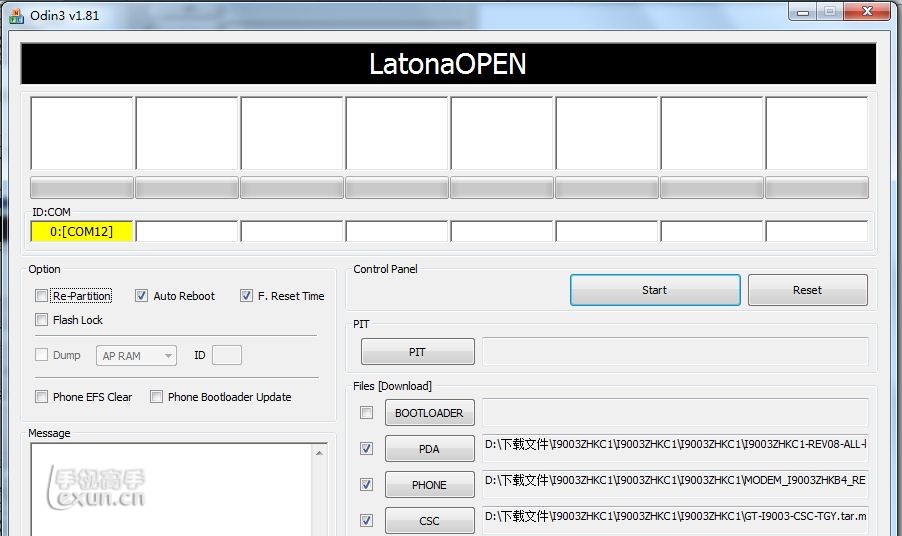Uncheck the CSC file checkbox
This screenshot has height=536, width=902.
[x=366, y=520]
